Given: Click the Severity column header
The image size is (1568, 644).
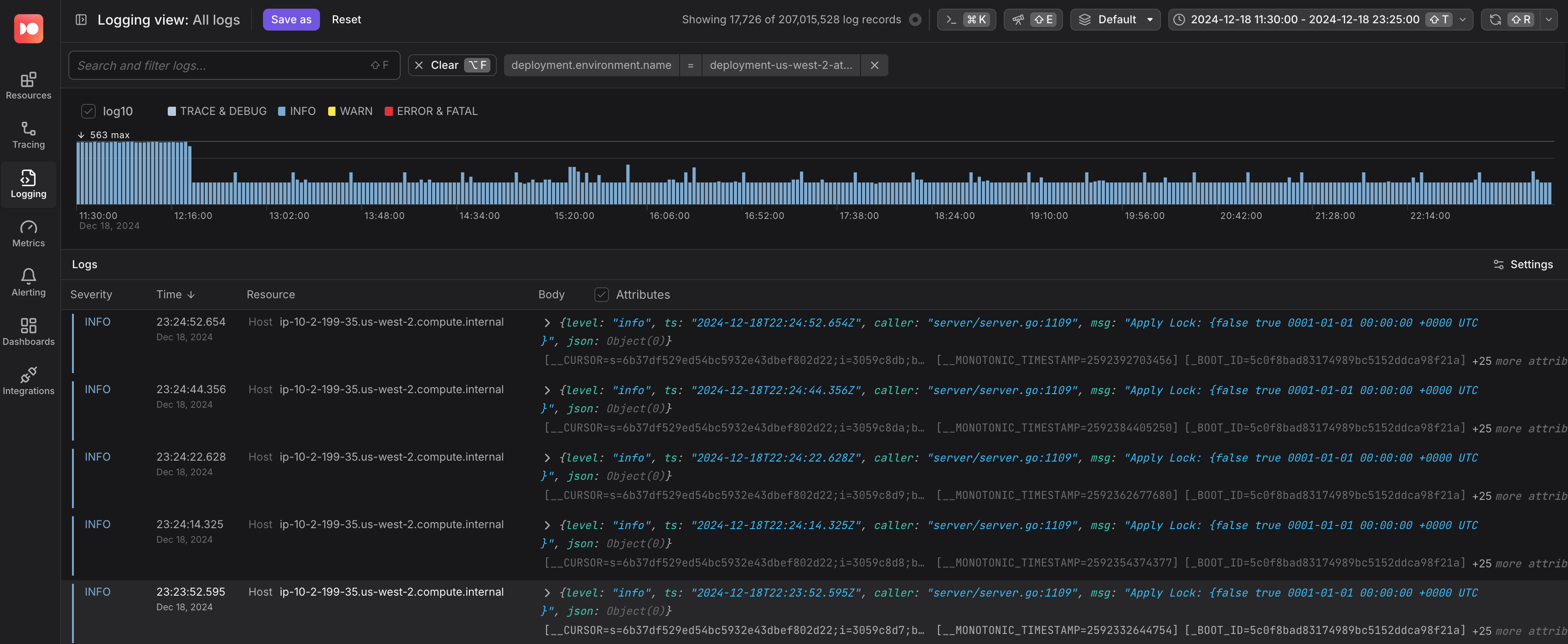Looking at the screenshot, I should (91, 294).
